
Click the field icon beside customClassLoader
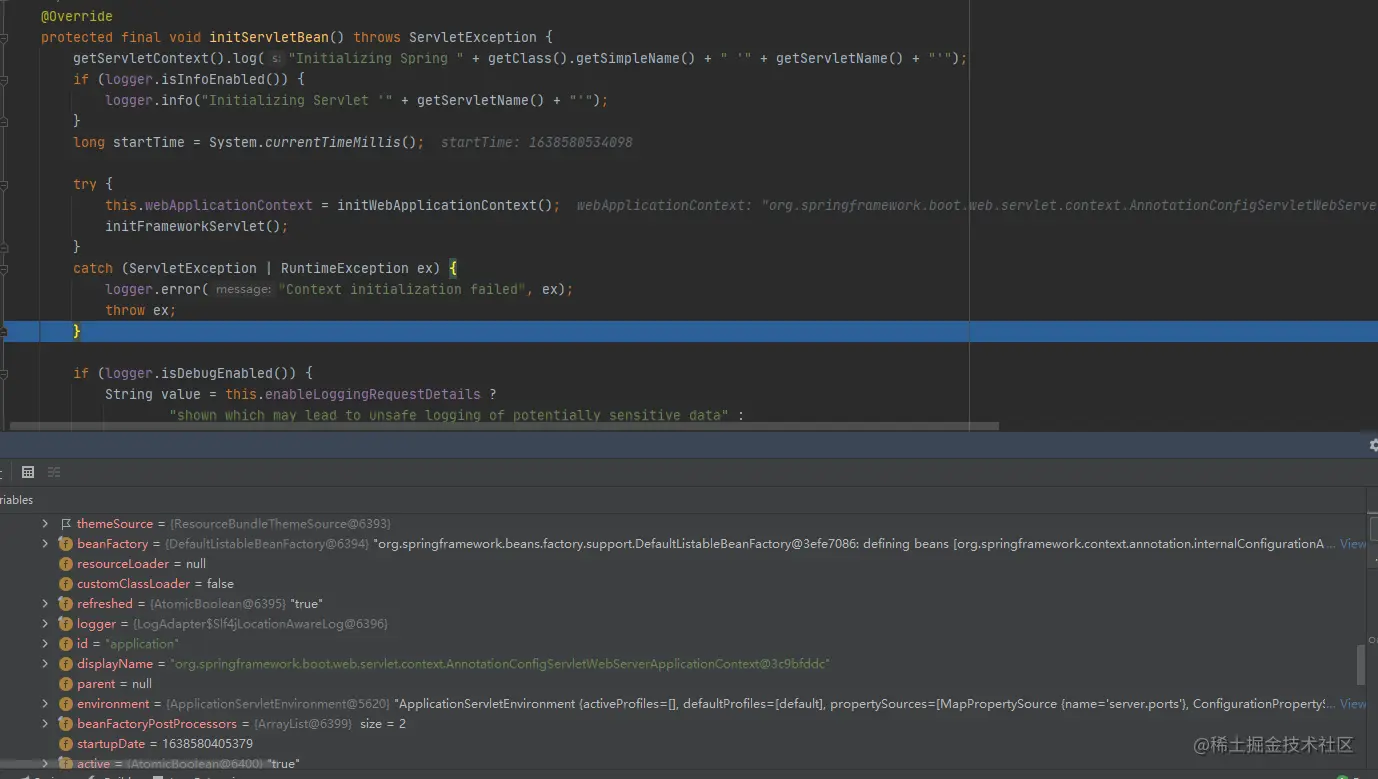[x=66, y=584]
